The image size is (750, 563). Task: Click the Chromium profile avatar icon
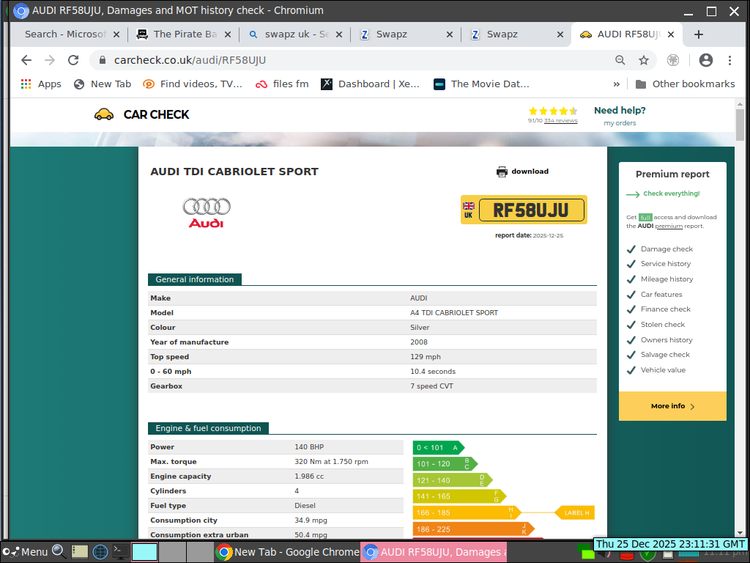706,60
